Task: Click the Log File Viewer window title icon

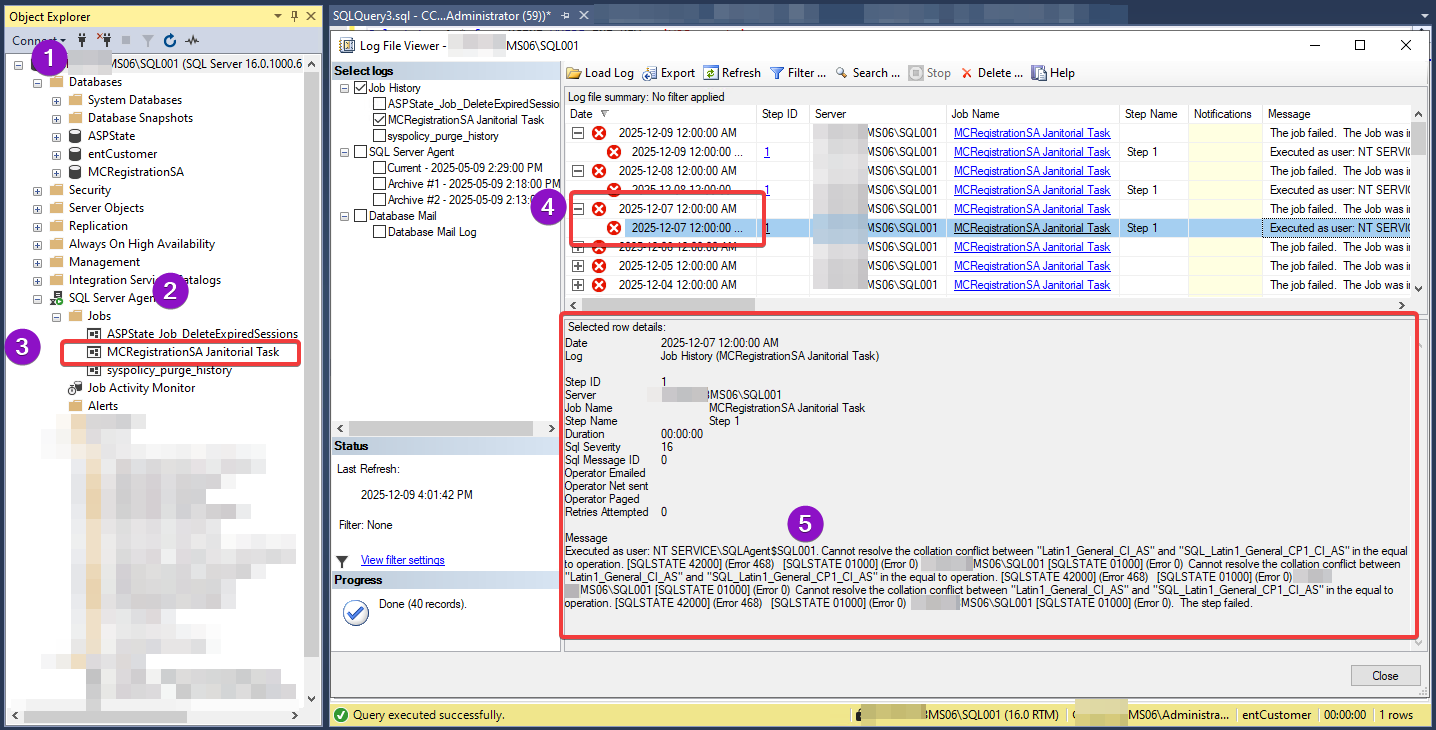Action: point(348,45)
